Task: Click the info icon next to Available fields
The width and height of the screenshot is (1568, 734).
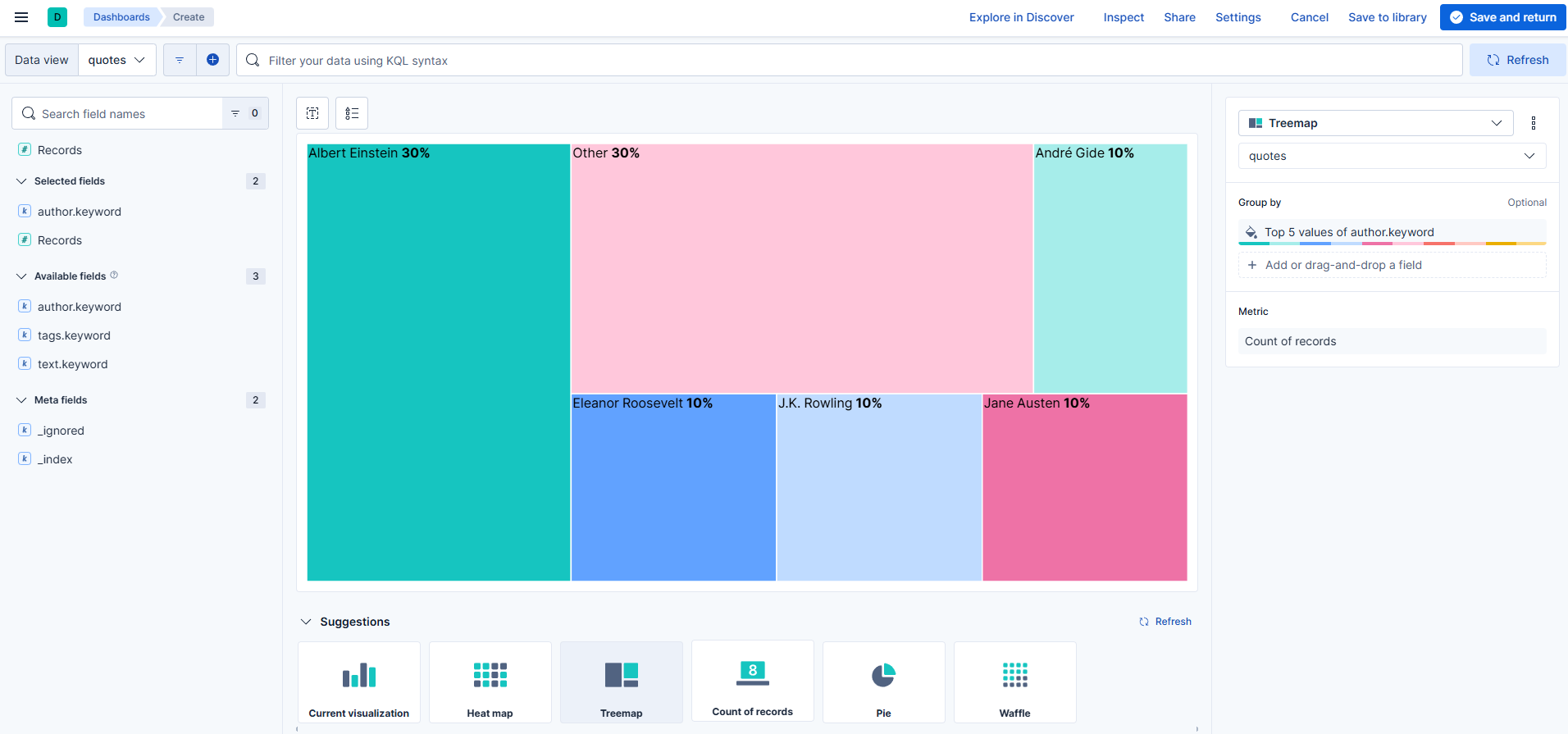Action: pyautogui.click(x=114, y=276)
